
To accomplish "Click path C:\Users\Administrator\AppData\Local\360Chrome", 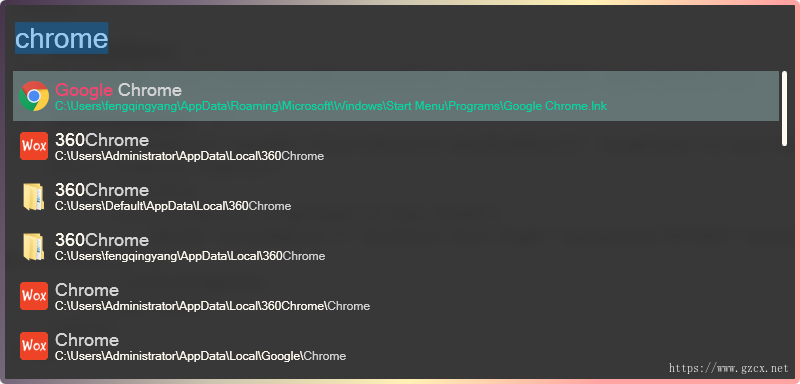I will coord(189,156).
